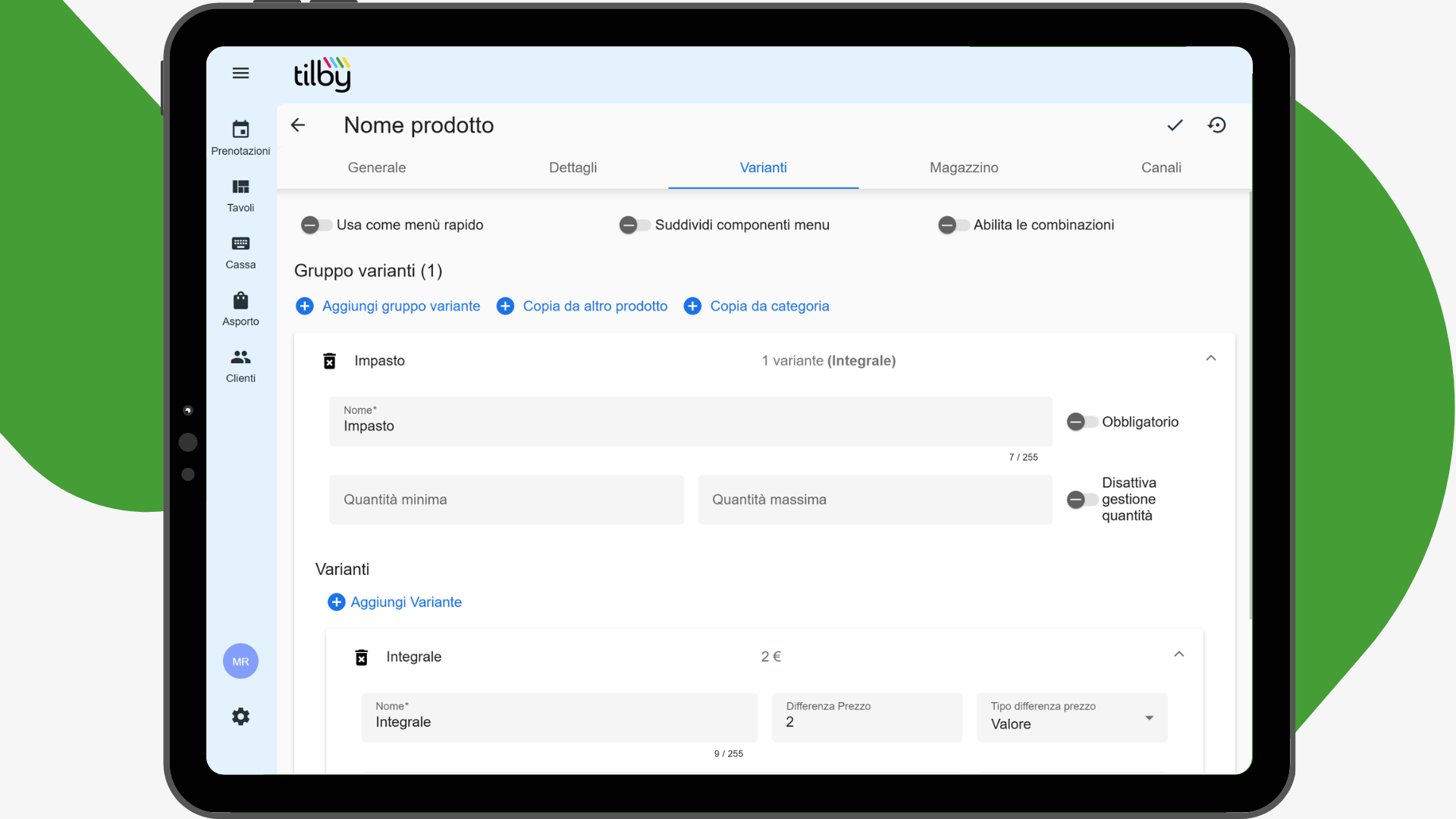Toggle Suddividi componenti menu
The height and width of the screenshot is (819, 1456).
tap(635, 225)
